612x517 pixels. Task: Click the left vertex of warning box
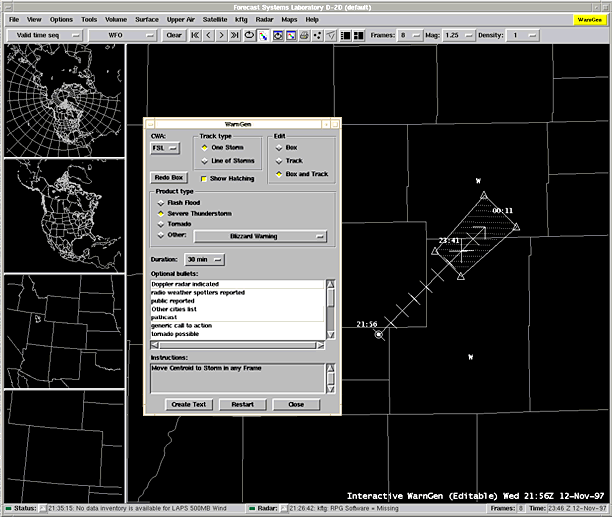click(x=435, y=251)
